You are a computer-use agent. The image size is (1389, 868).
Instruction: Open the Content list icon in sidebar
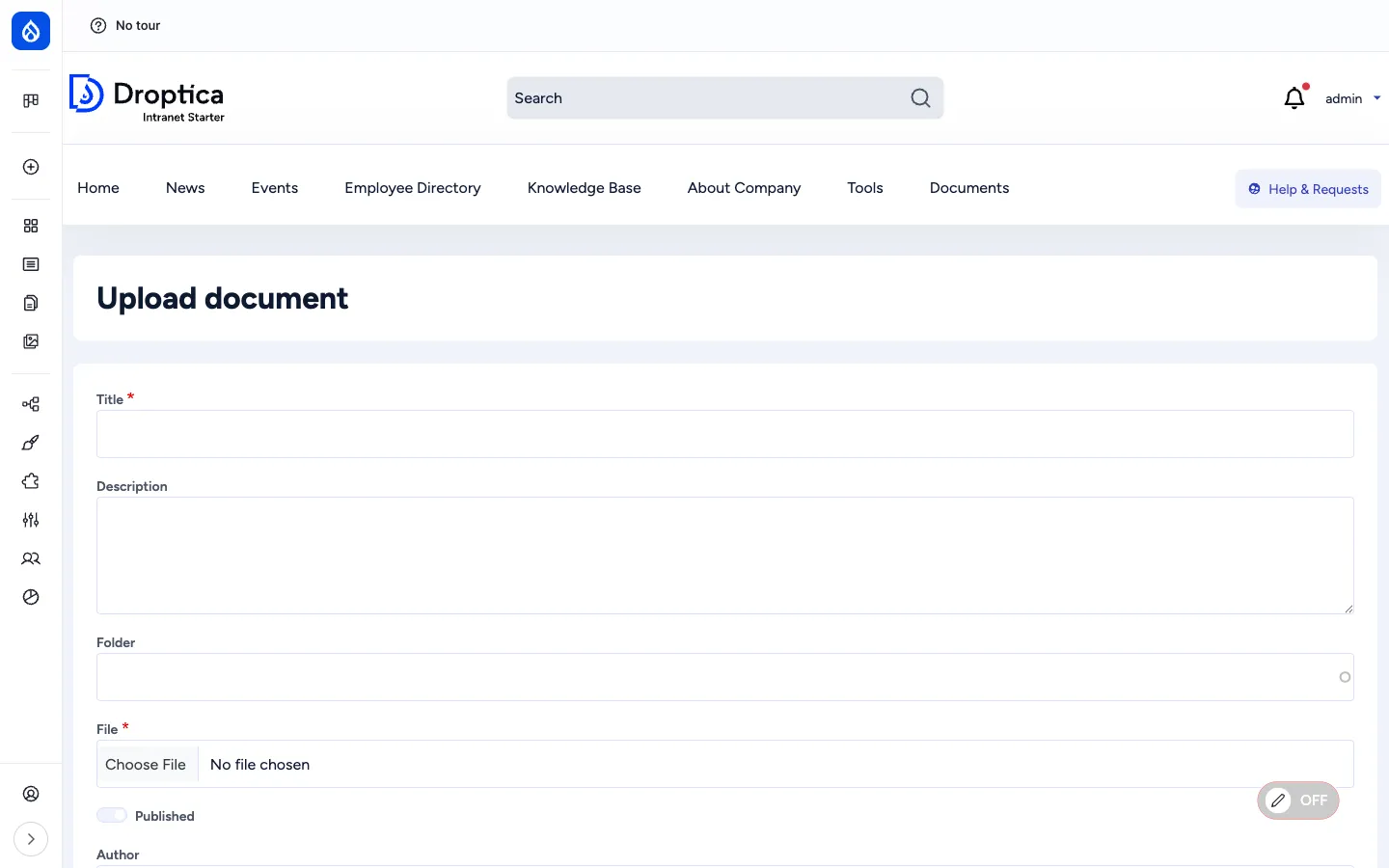[x=31, y=264]
